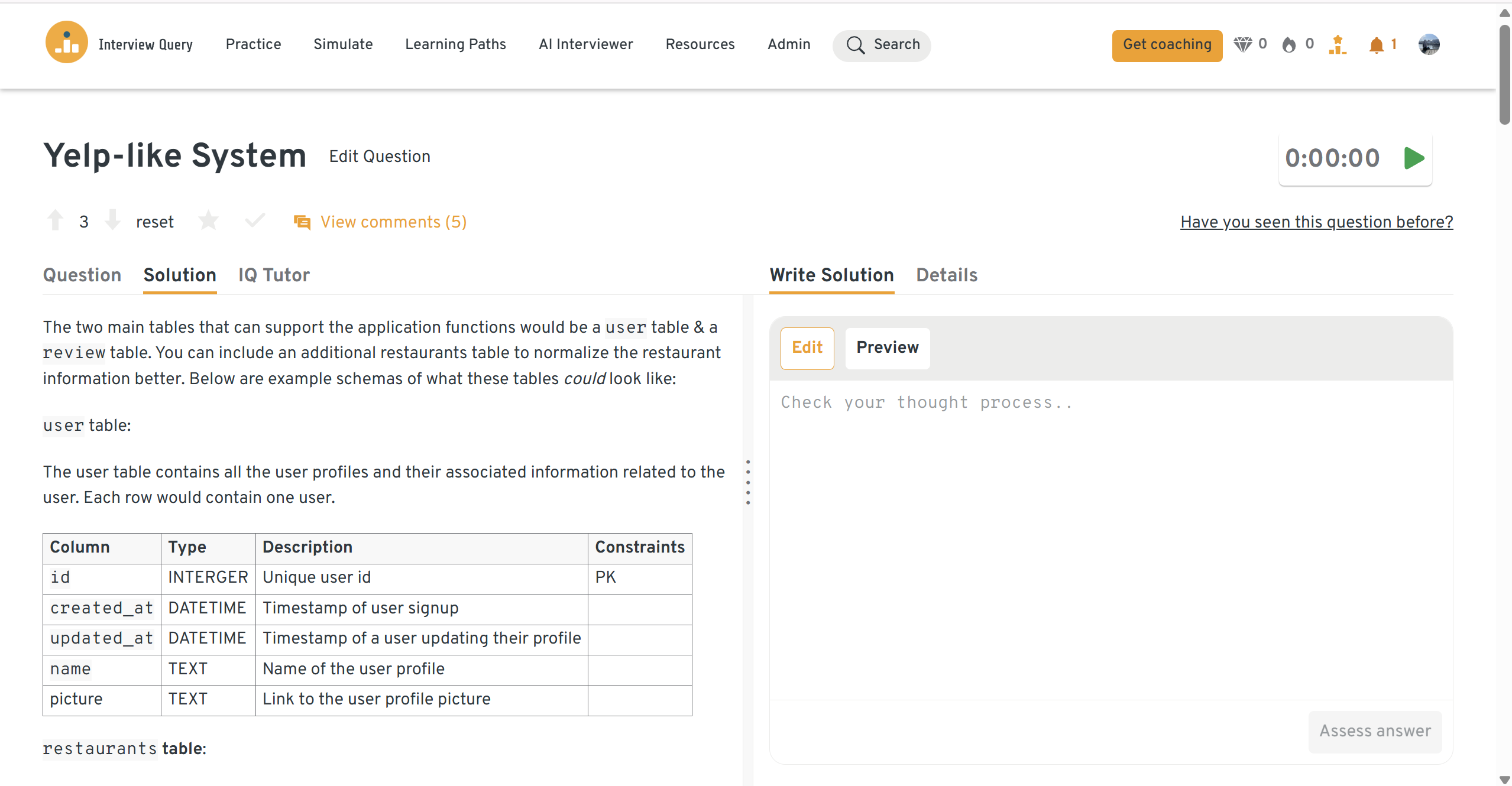Click the panel divider drag handle

[748, 482]
